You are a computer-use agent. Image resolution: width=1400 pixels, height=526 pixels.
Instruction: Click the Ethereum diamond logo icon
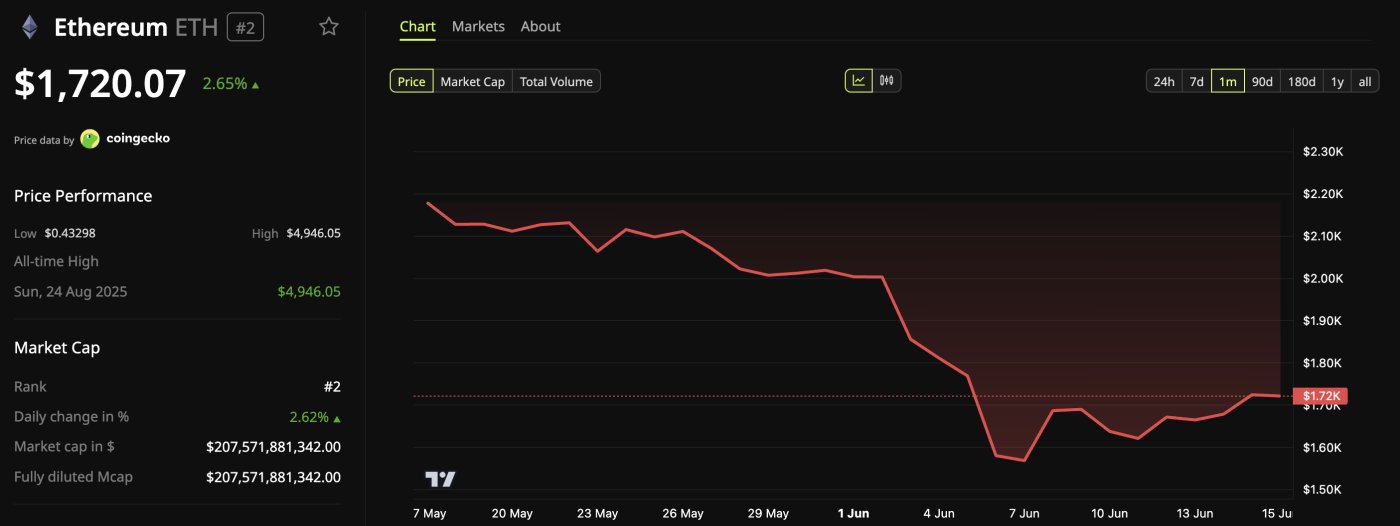click(x=30, y=27)
